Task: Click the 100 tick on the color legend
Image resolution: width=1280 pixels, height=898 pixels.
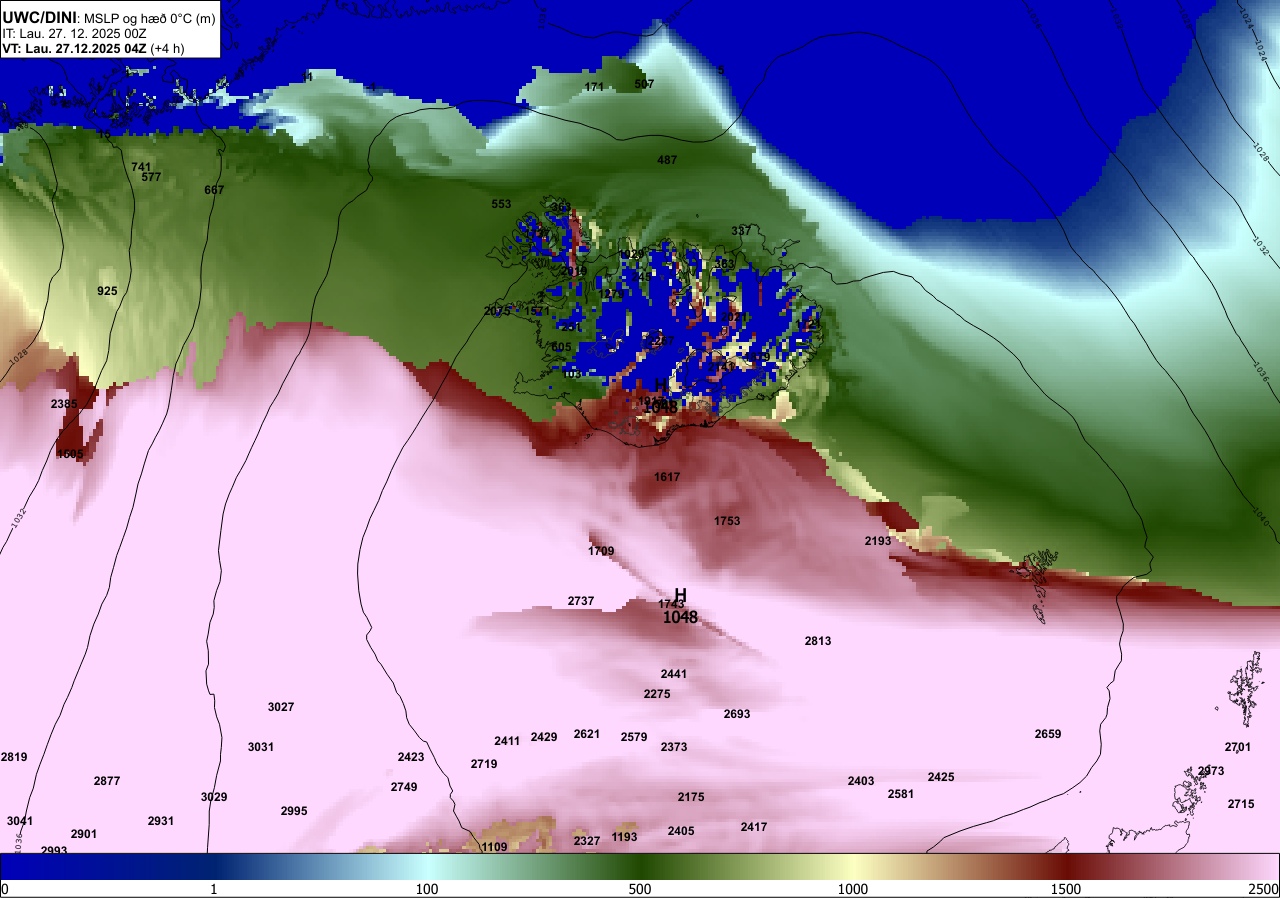Action: [427, 889]
